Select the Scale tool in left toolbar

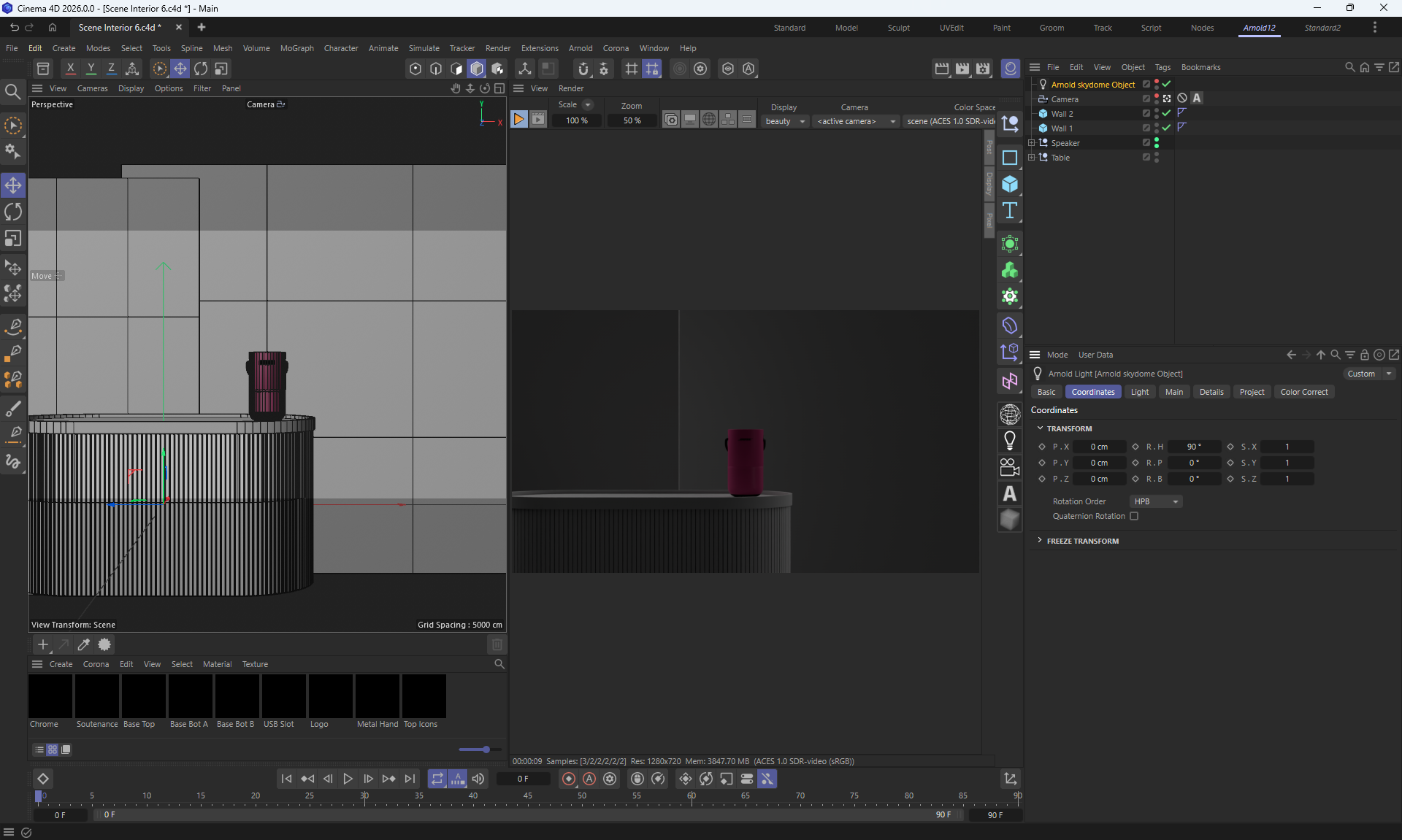(x=13, y=239)
